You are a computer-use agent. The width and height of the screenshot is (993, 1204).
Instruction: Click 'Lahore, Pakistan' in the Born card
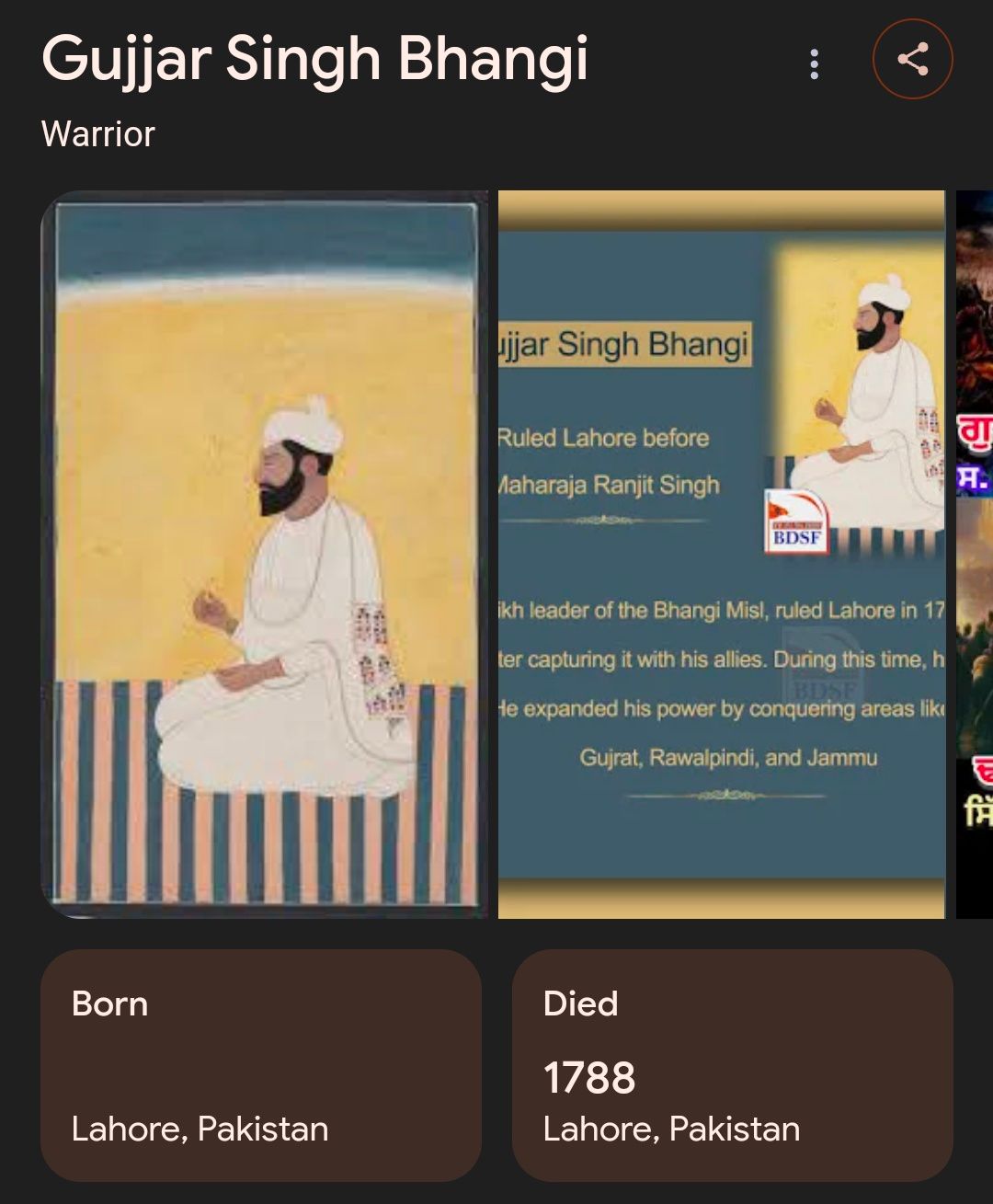pos(200,1129)
